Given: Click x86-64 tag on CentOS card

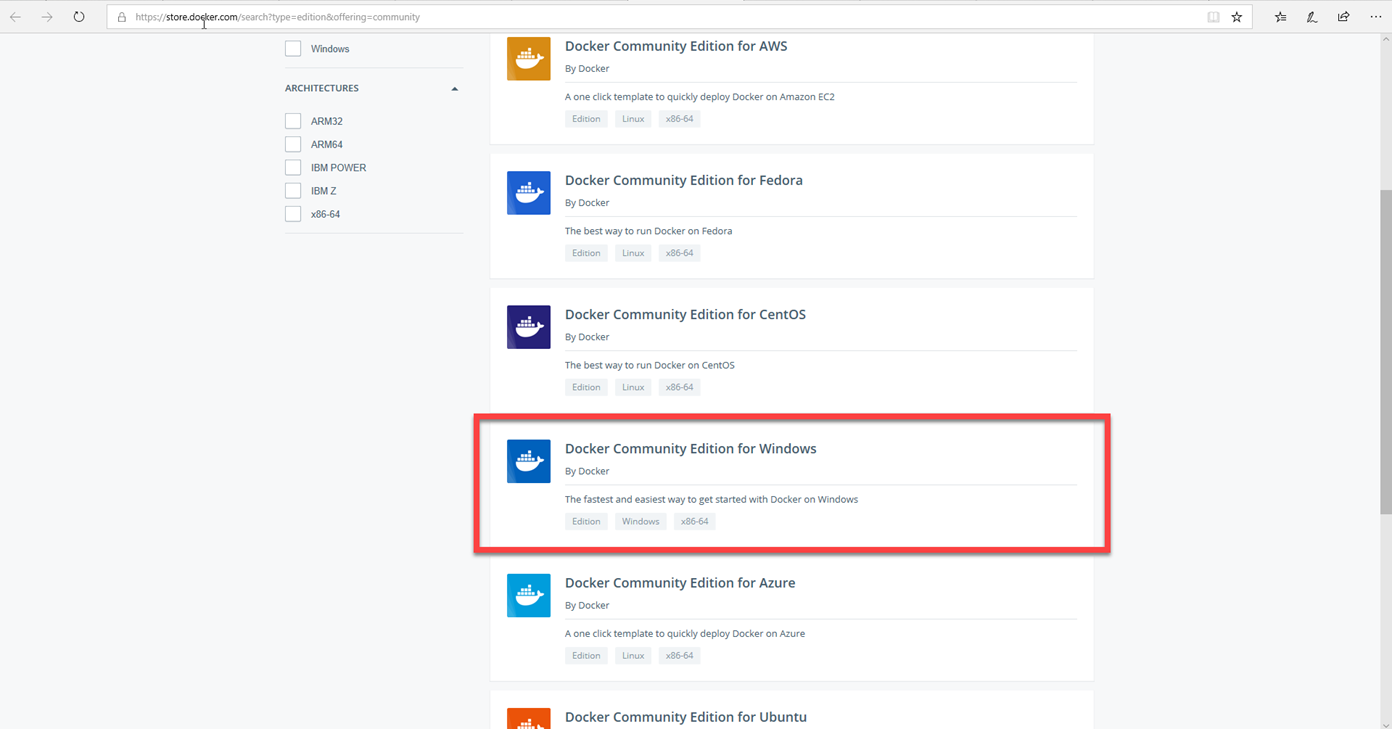Looking at the screenshot, I should click(679, 387).
